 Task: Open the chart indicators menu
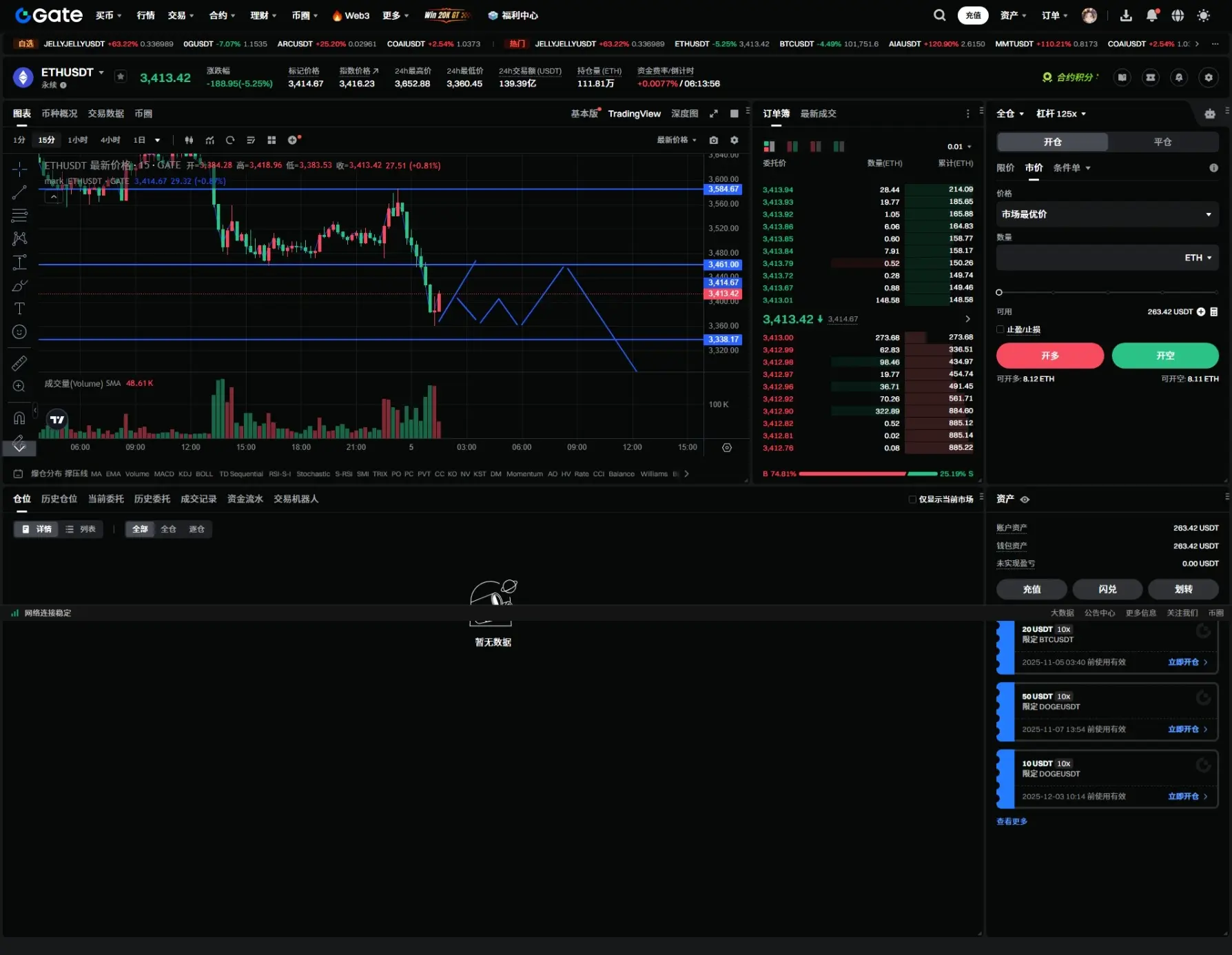coord(209,140)
